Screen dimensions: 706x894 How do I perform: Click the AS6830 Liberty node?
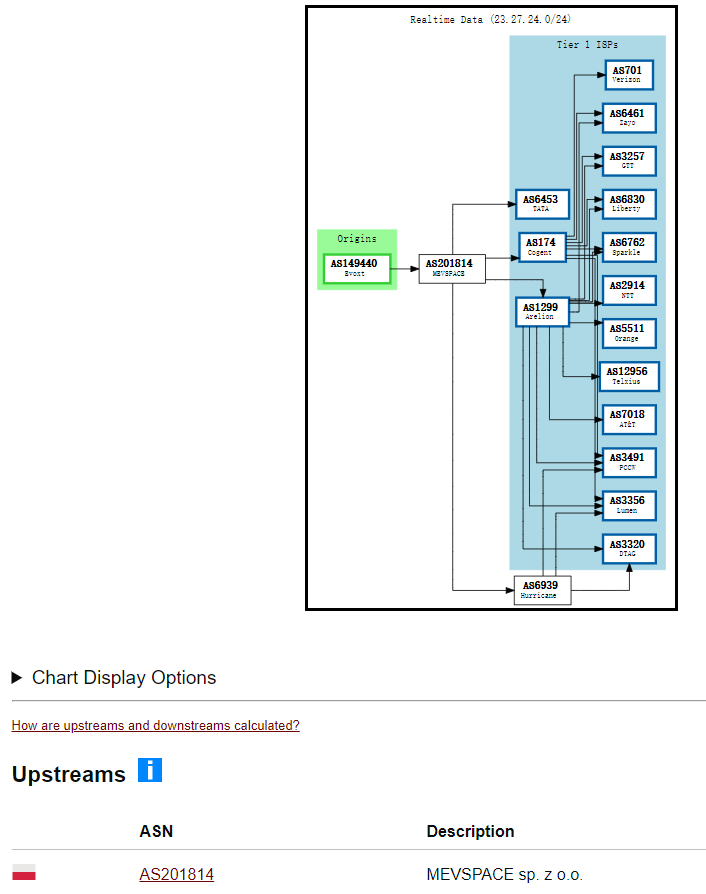629,204
